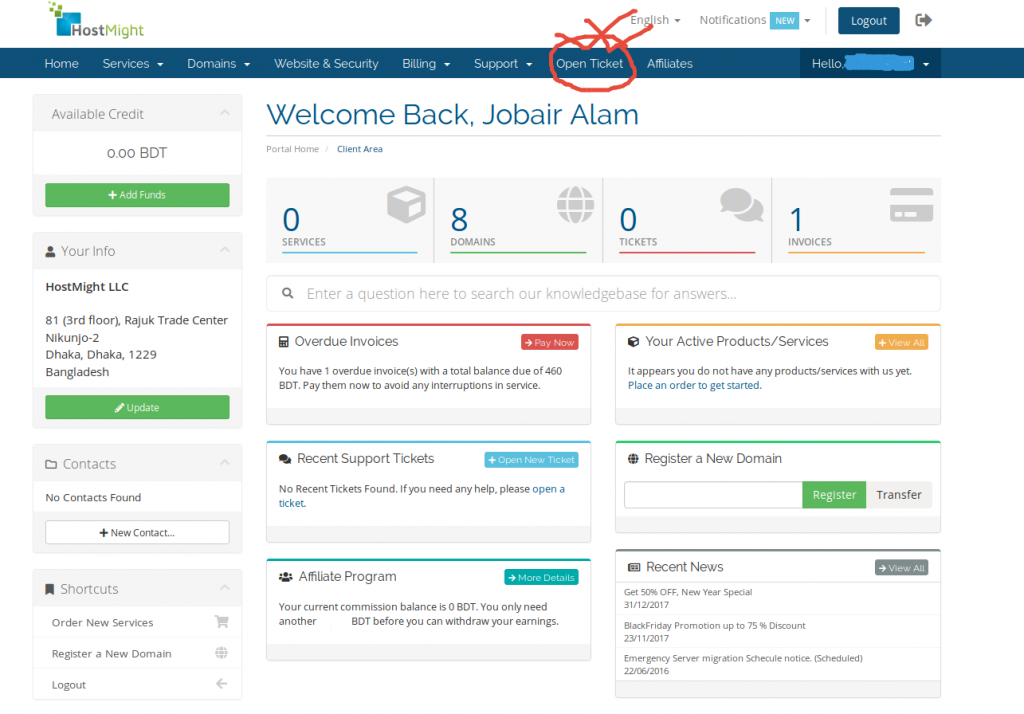Click the arrow icon beside Logout shortcut
1024x714 pixels.
click(x=222, y=683)
